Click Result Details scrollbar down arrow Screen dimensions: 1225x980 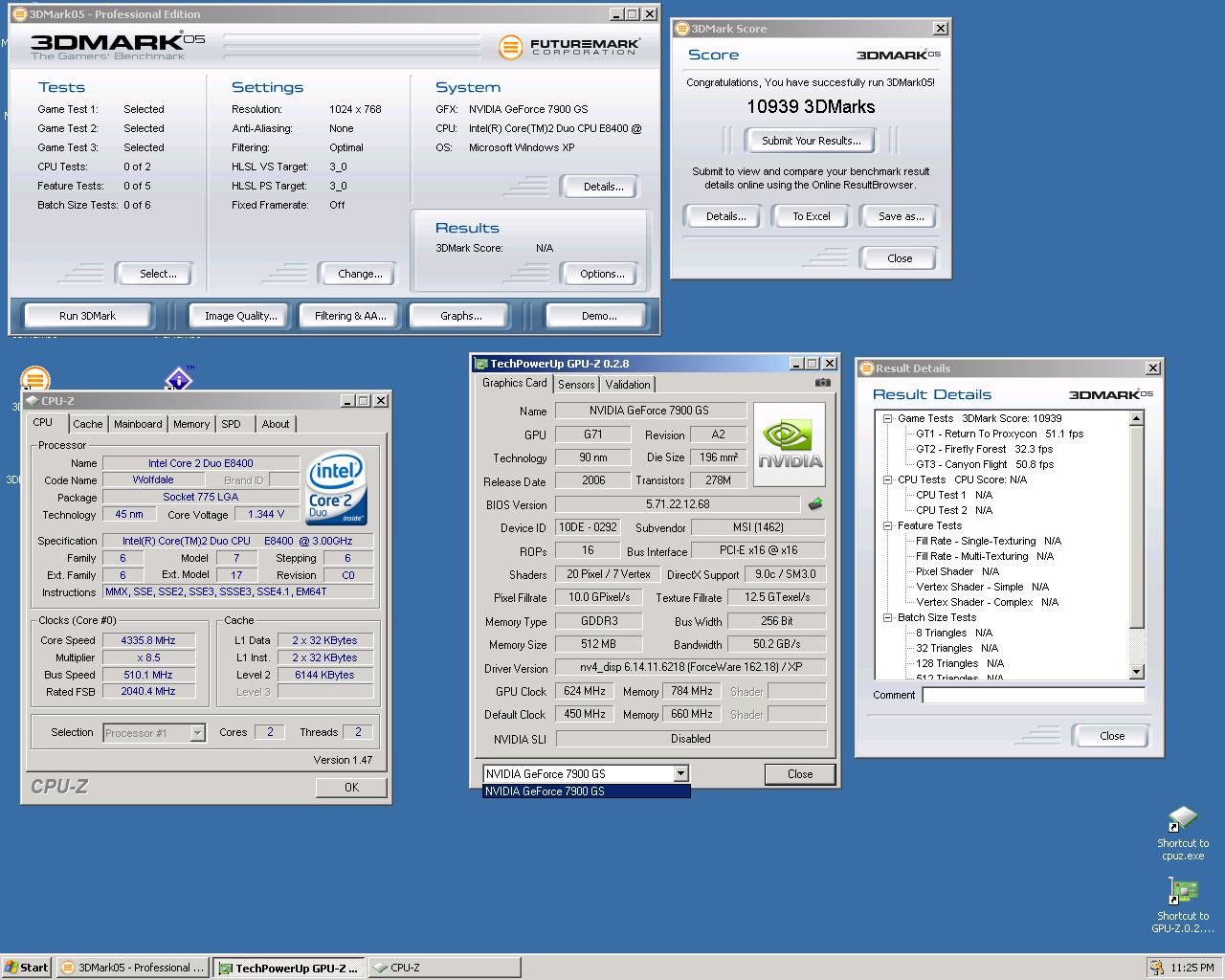[1137, 672]
